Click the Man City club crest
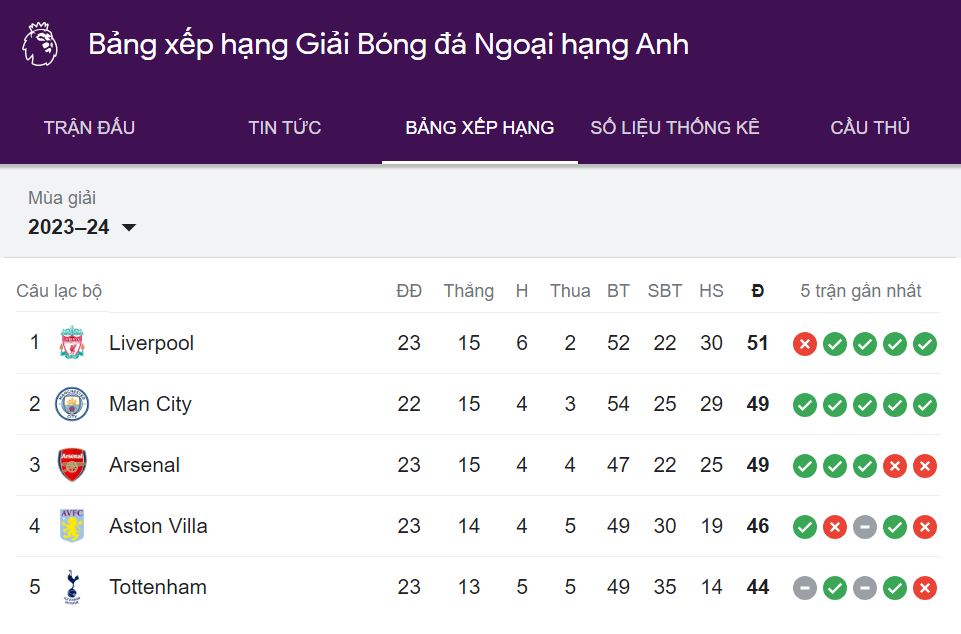This screenshot has width=961, height=634. pos(72,403)
